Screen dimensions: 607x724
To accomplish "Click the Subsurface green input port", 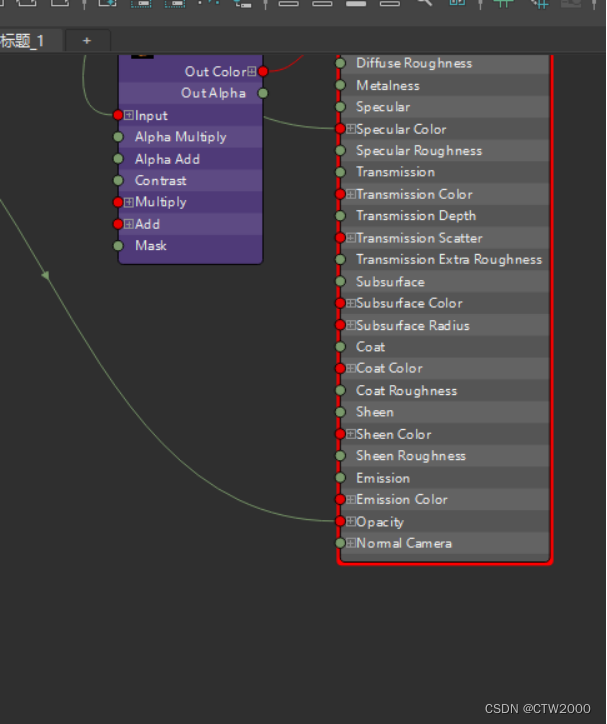I will 341,281.
